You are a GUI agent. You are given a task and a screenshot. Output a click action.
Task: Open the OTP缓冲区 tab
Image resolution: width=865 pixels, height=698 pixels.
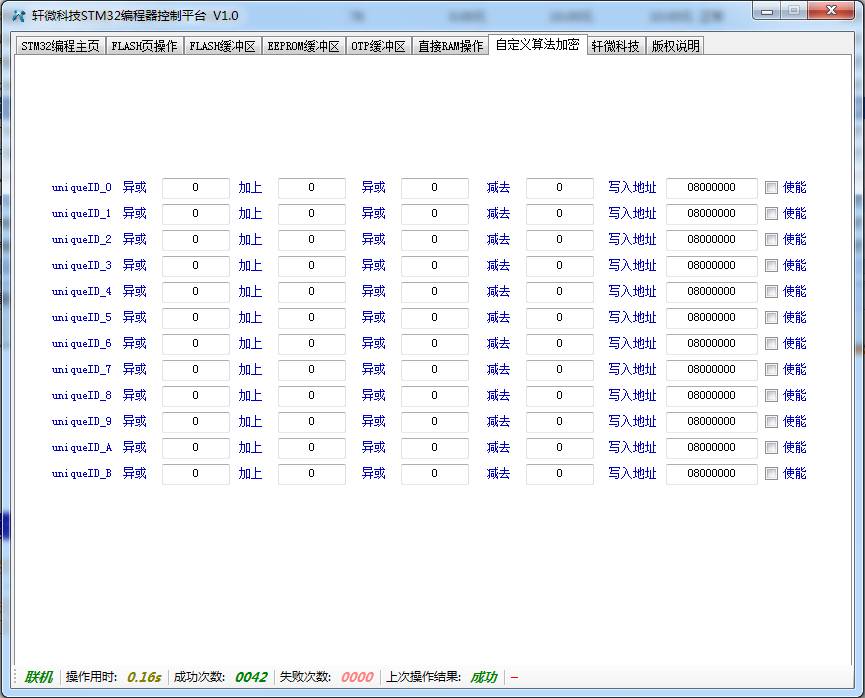(378, 46)
